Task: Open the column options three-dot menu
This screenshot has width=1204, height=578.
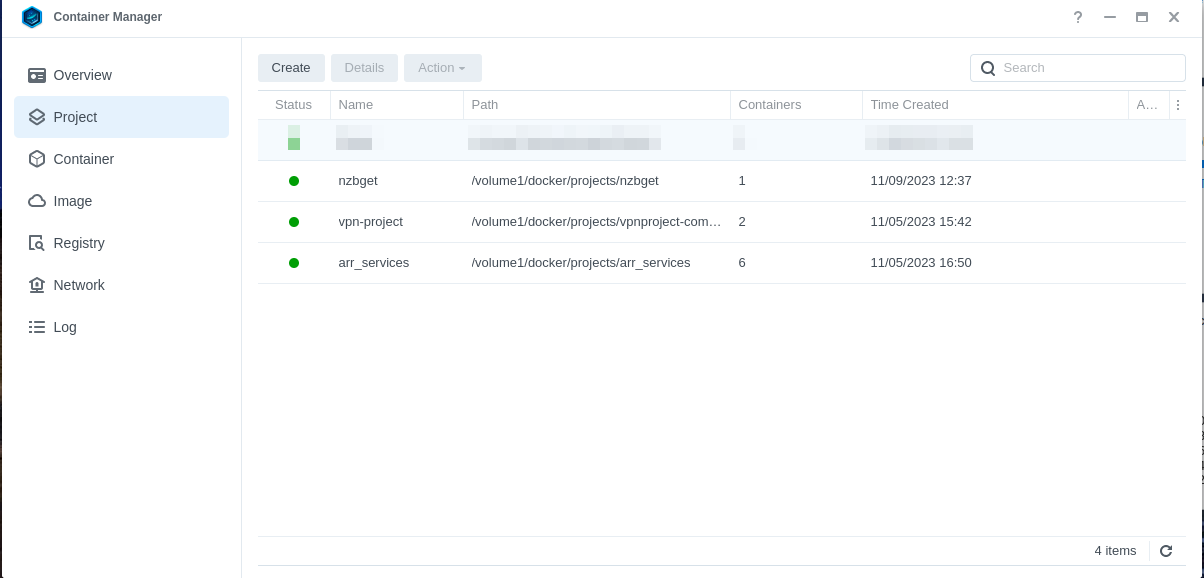Action: click(1178, 105)
